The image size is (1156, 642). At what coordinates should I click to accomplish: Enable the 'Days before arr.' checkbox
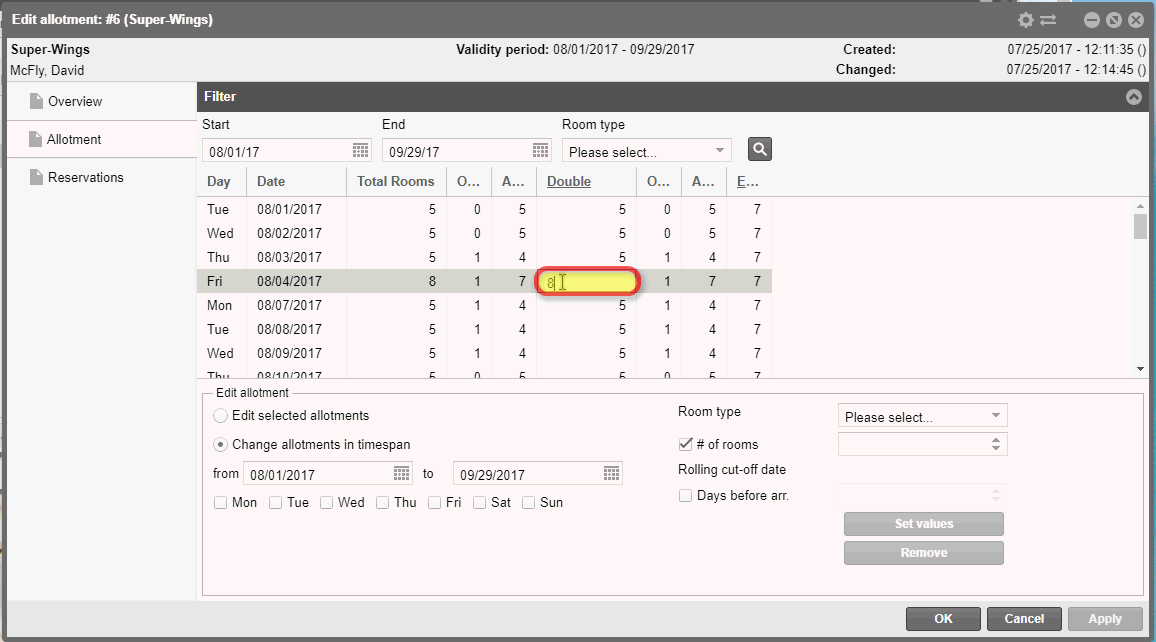[x=686, y=495]
